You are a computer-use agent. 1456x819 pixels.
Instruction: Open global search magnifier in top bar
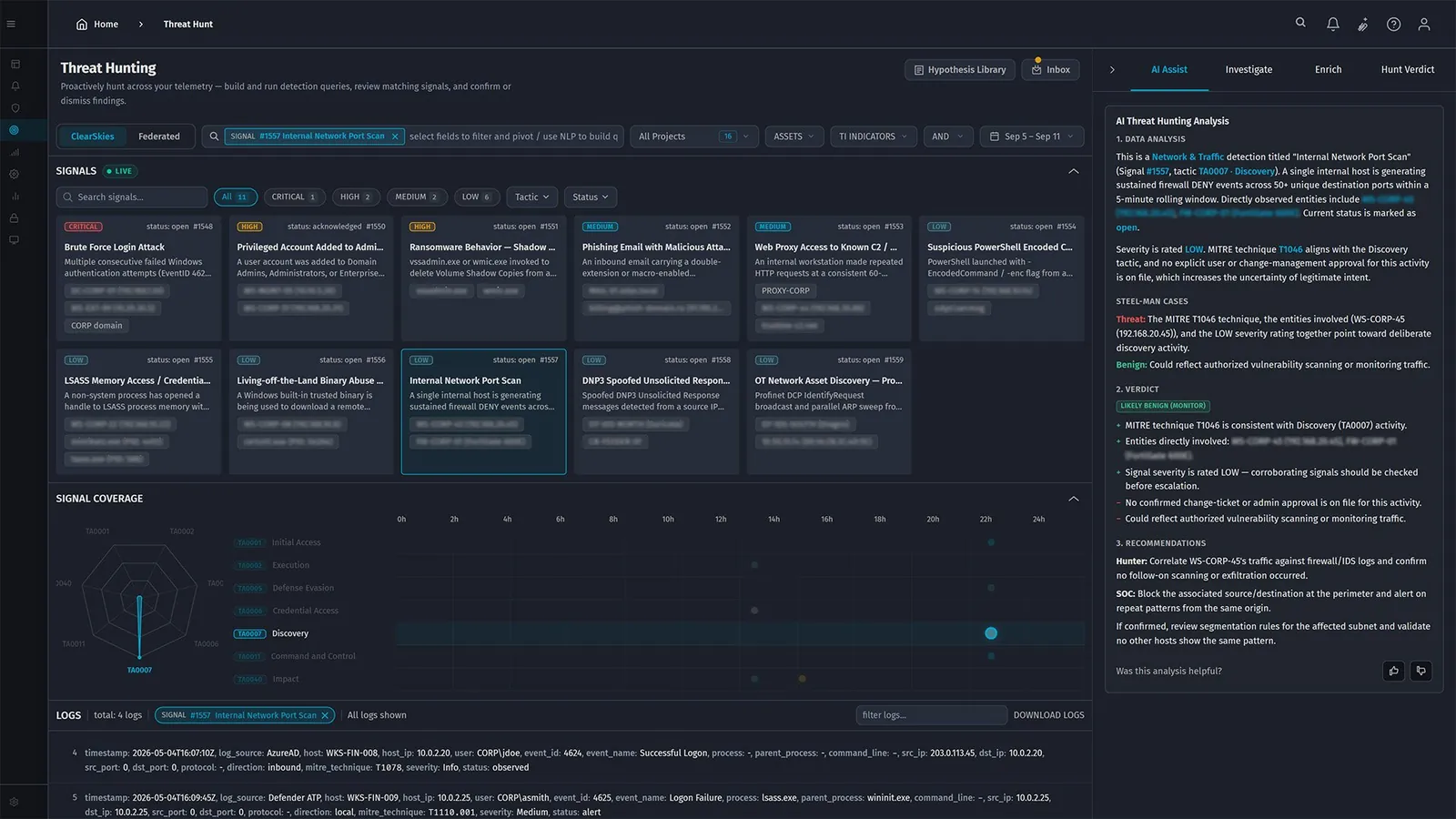tap(1300, 24)
